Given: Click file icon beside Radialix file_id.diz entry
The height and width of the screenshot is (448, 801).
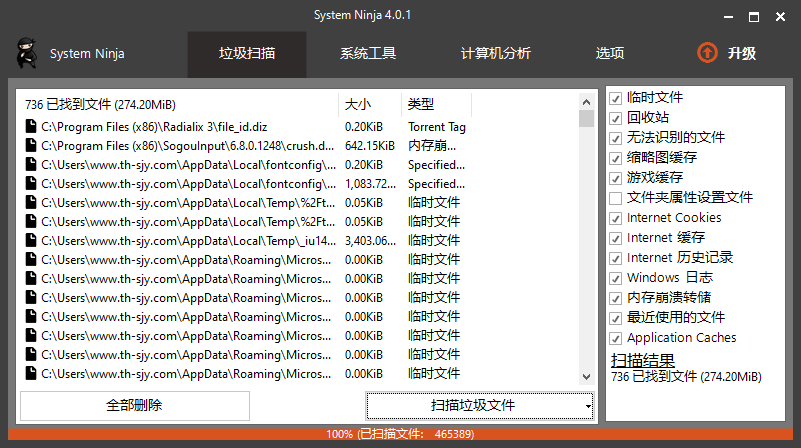Looking at the screenshot, I should (30, 127).
